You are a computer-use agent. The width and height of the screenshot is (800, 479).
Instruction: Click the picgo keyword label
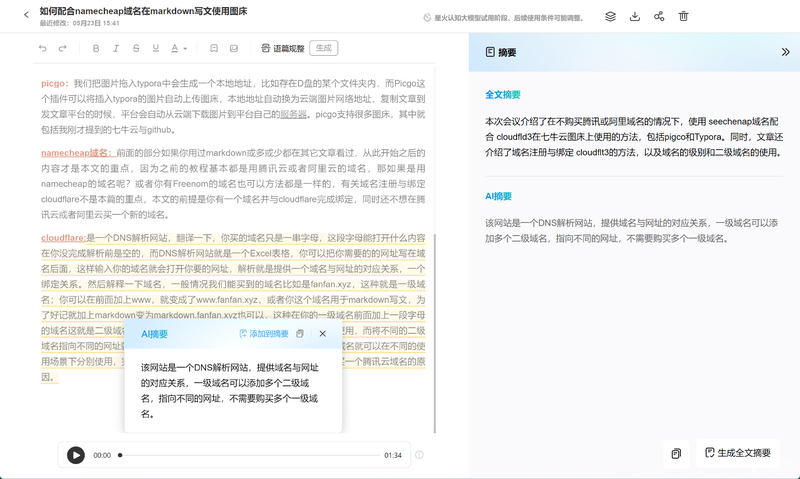coord(55,83)
